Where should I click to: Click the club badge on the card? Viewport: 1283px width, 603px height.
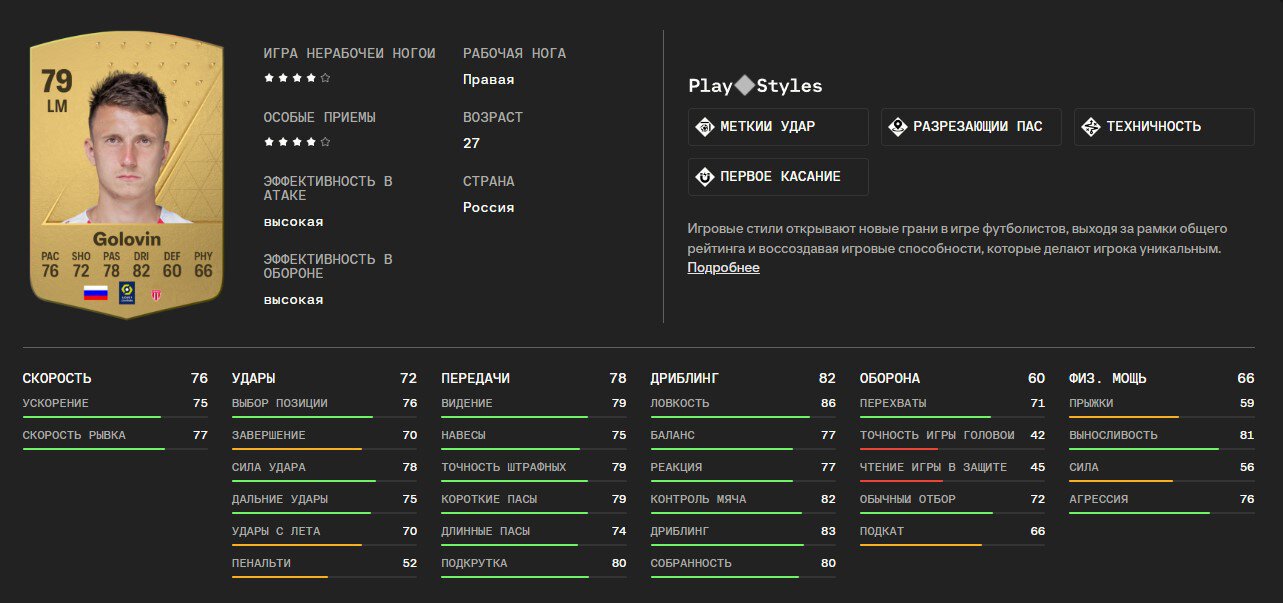click(x=156, y=294)
